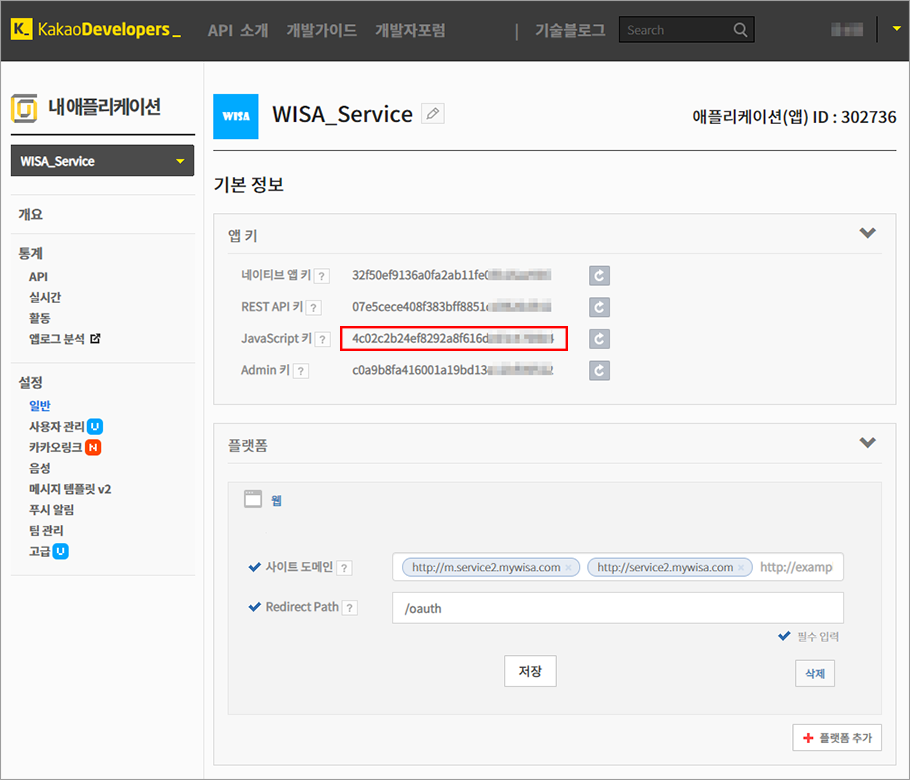
Task: Click the JavaScript key value text
Action: click(453, 339)
